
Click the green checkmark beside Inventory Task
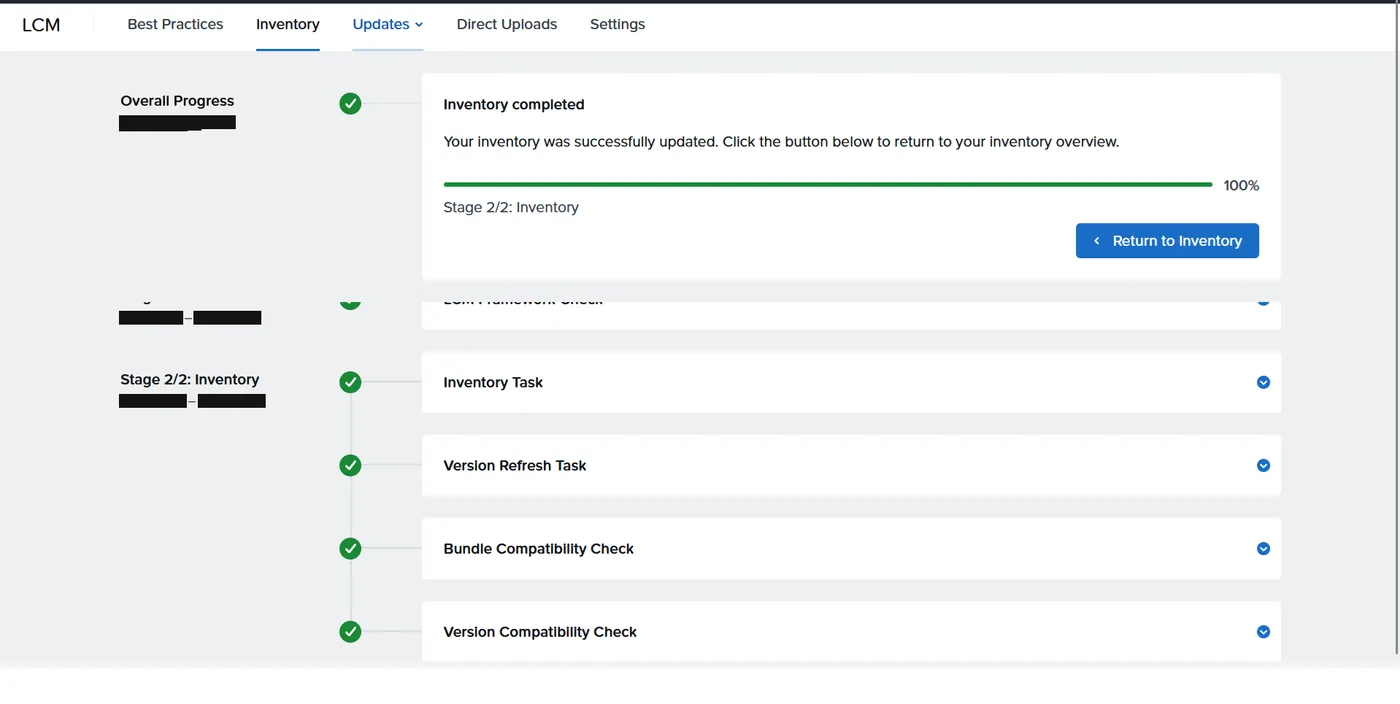pyautogui.click(x=350, y=382)
